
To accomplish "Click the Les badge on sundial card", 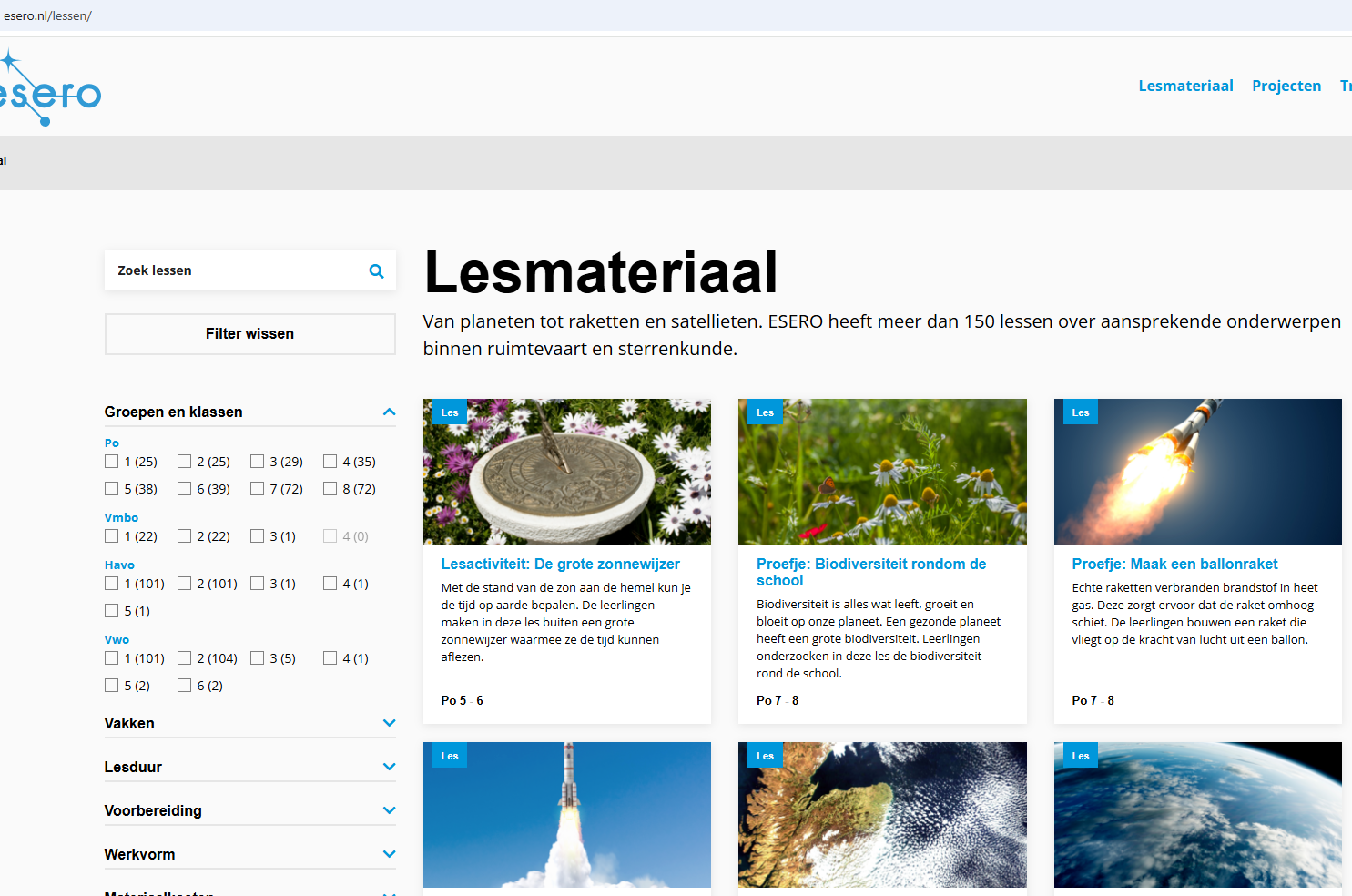I will pos(449,412).
